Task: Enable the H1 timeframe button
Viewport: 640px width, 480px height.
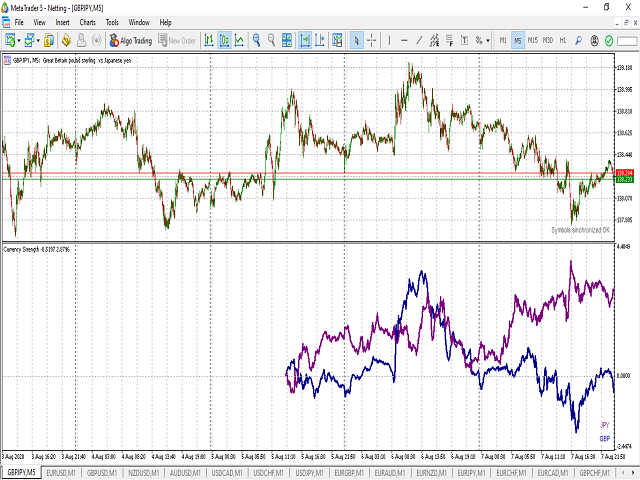Action: tap(563, 41)
